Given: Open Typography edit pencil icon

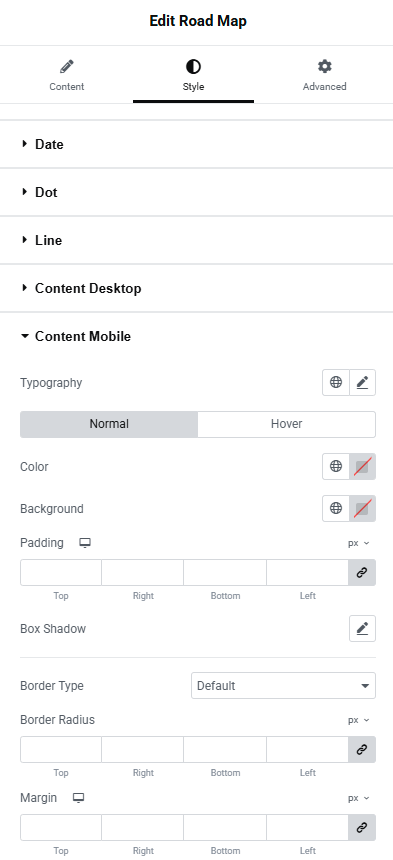Looking at the screenshot, I should pyautogui.click(x=362, y=383).
